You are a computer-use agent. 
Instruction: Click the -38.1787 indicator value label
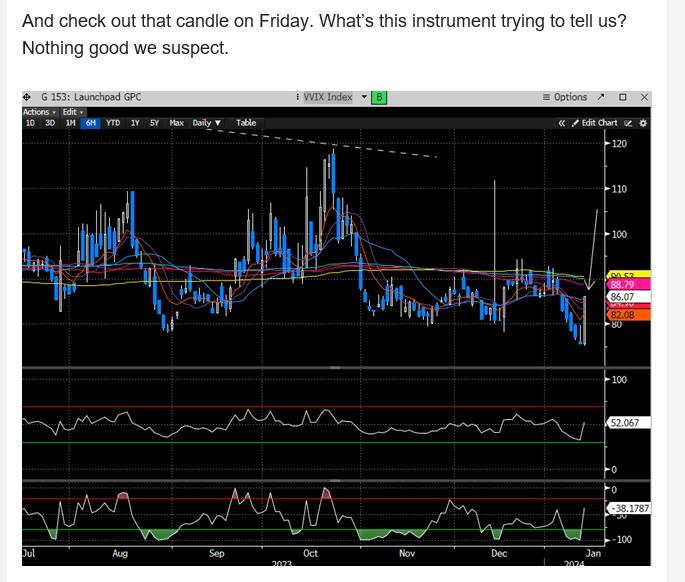coord(628,509)
